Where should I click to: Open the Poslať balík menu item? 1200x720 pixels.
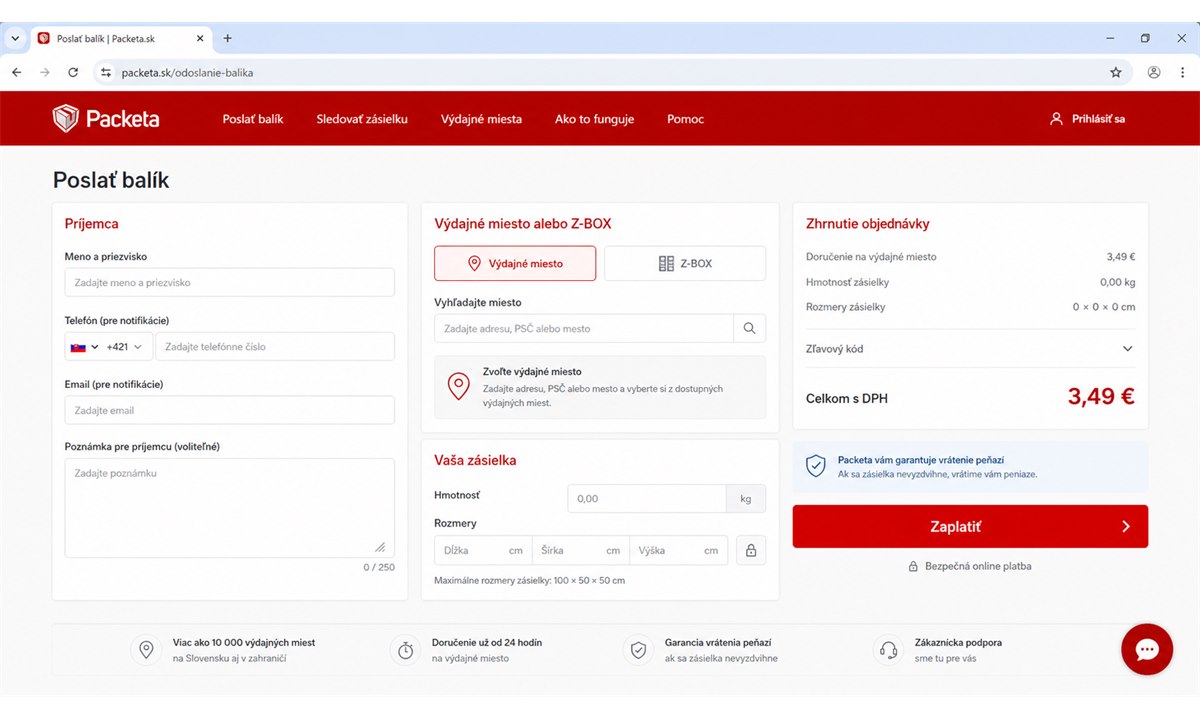(x=253, y=119)
